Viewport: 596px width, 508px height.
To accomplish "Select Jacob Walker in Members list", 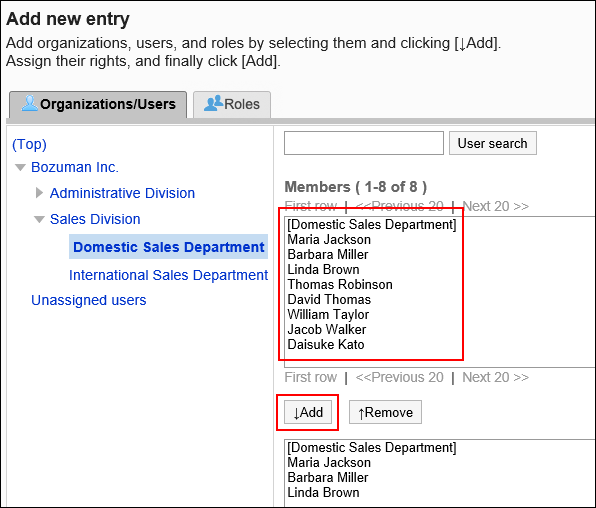I will point(327,329).
